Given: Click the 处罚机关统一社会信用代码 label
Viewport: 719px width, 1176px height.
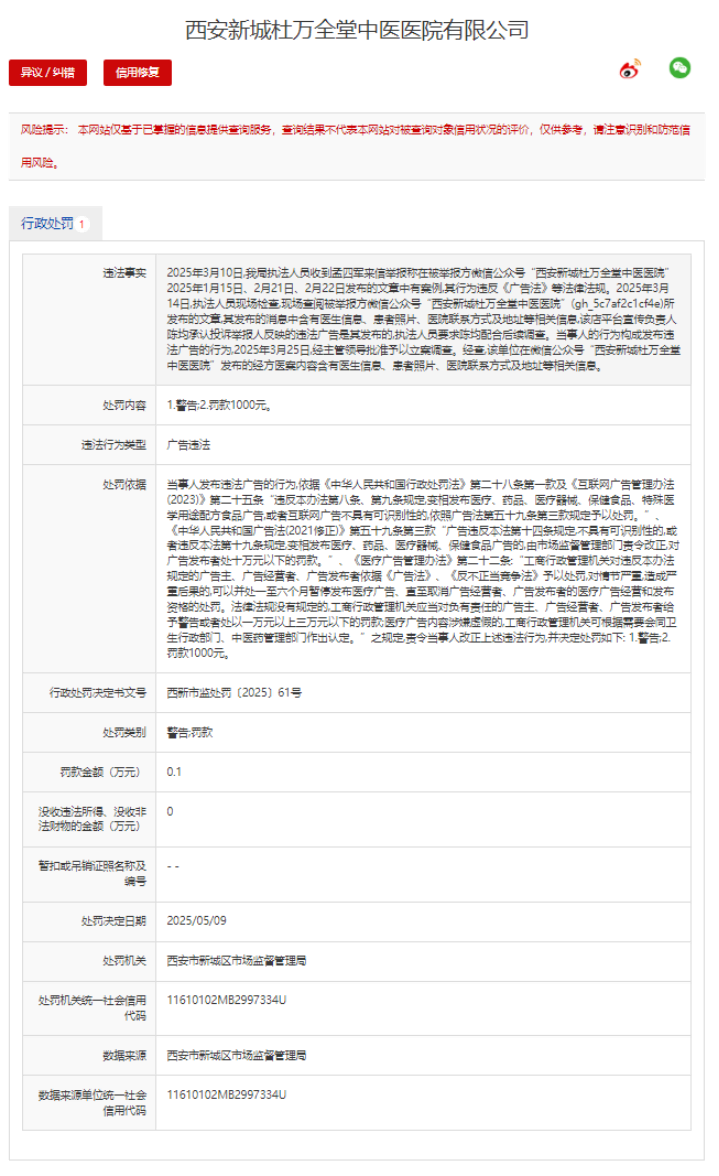Looking at the screenshot, I should [x=92, y=1008].
